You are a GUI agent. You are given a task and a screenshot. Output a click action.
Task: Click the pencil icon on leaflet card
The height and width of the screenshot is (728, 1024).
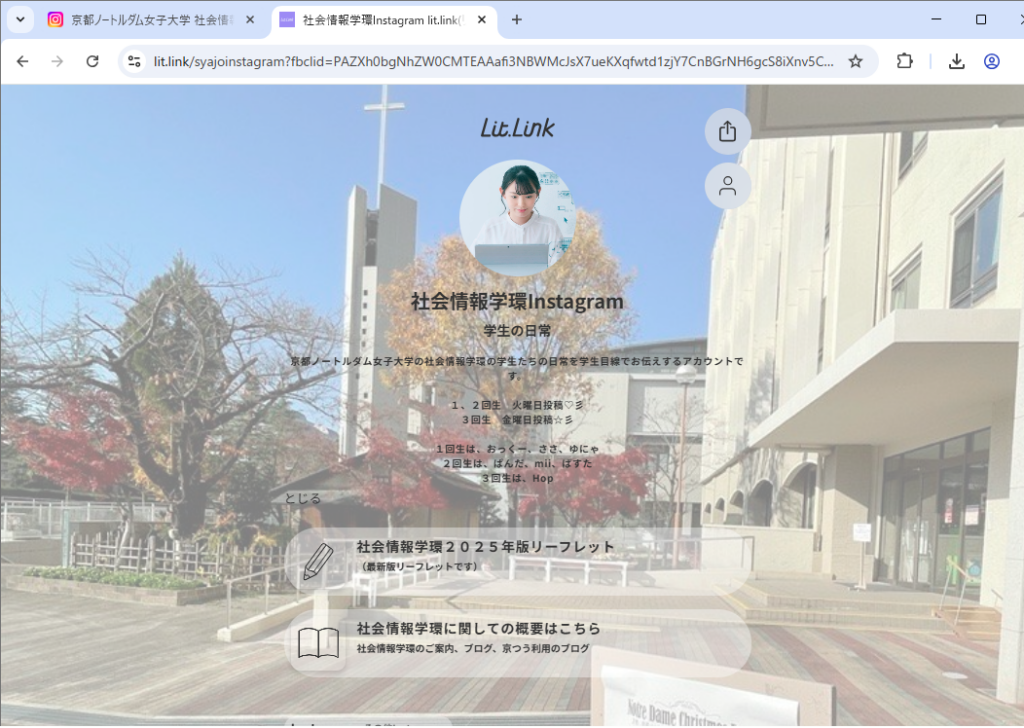pos(318,562)
